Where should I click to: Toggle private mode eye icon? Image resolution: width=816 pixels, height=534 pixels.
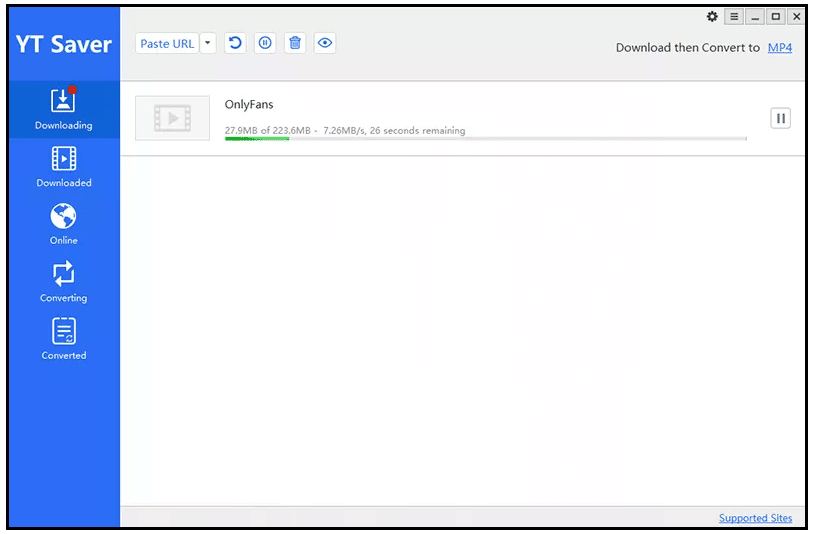coord(324,43)
